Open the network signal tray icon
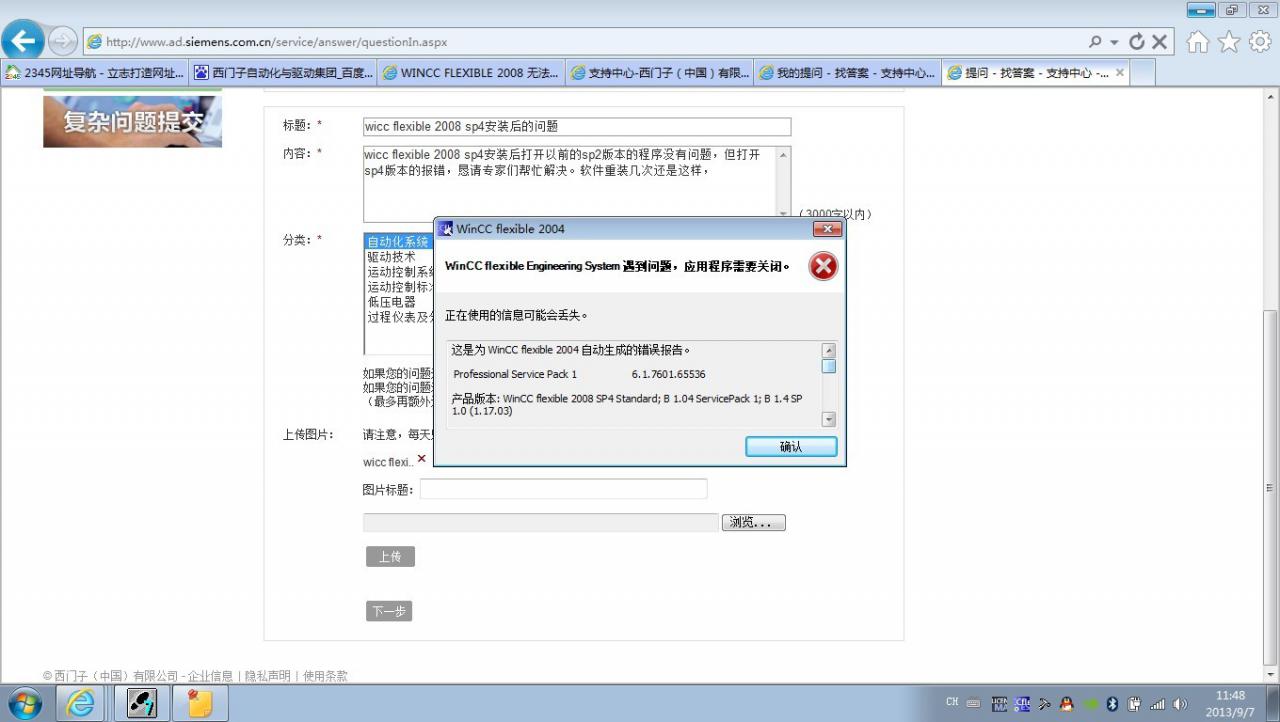Viewport: 1280px width, 722px height. tap(1158, 704)
